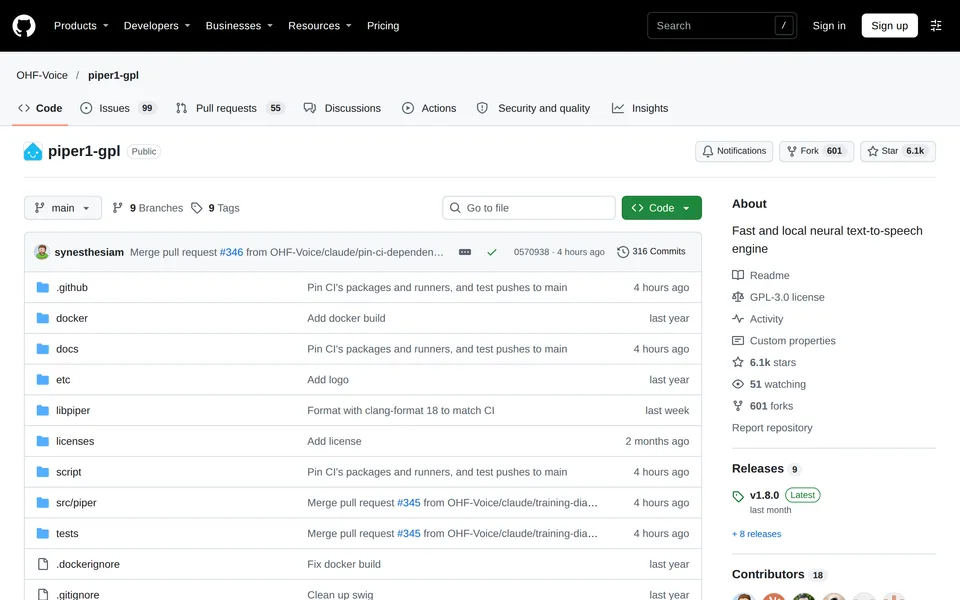
Task: Switch to the Pull requests tab
Action: (229, 108)
